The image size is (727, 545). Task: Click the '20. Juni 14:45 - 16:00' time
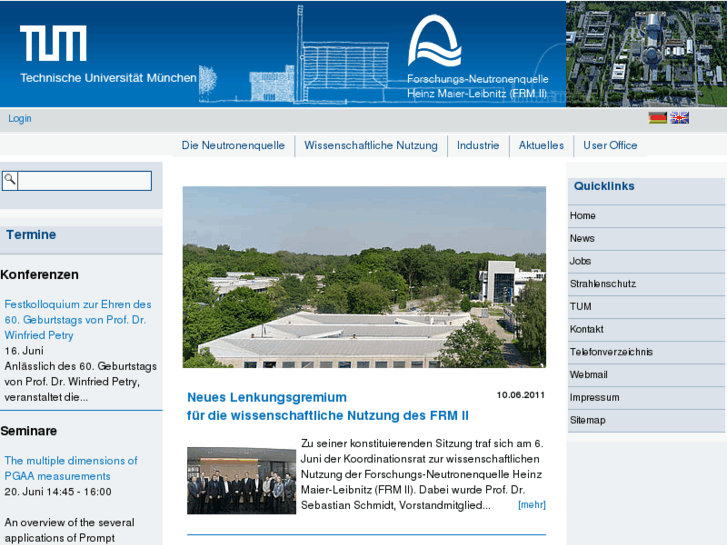[58, 492]
